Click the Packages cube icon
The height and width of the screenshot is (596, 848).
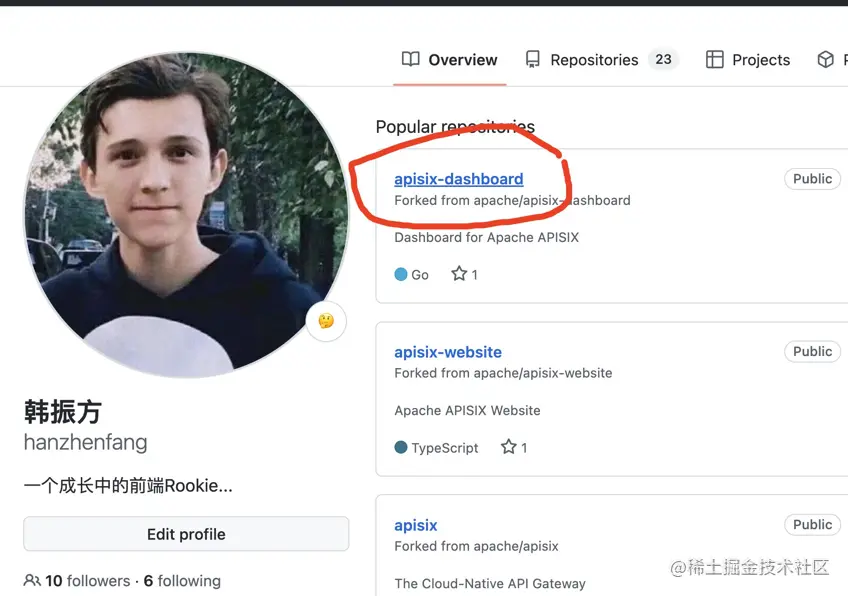(825, 59)
